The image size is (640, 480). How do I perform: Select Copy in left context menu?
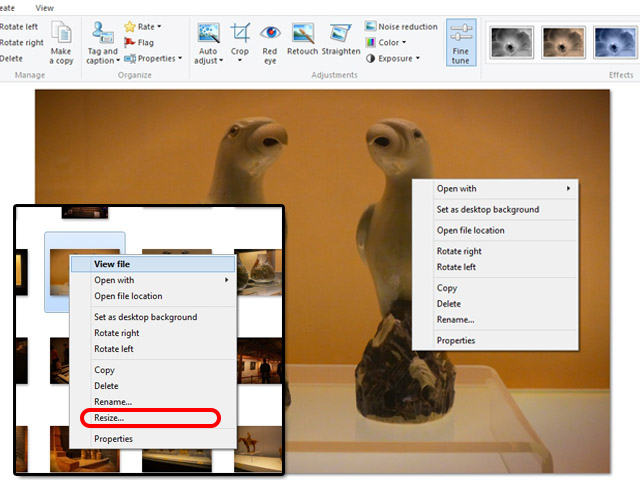104,369
